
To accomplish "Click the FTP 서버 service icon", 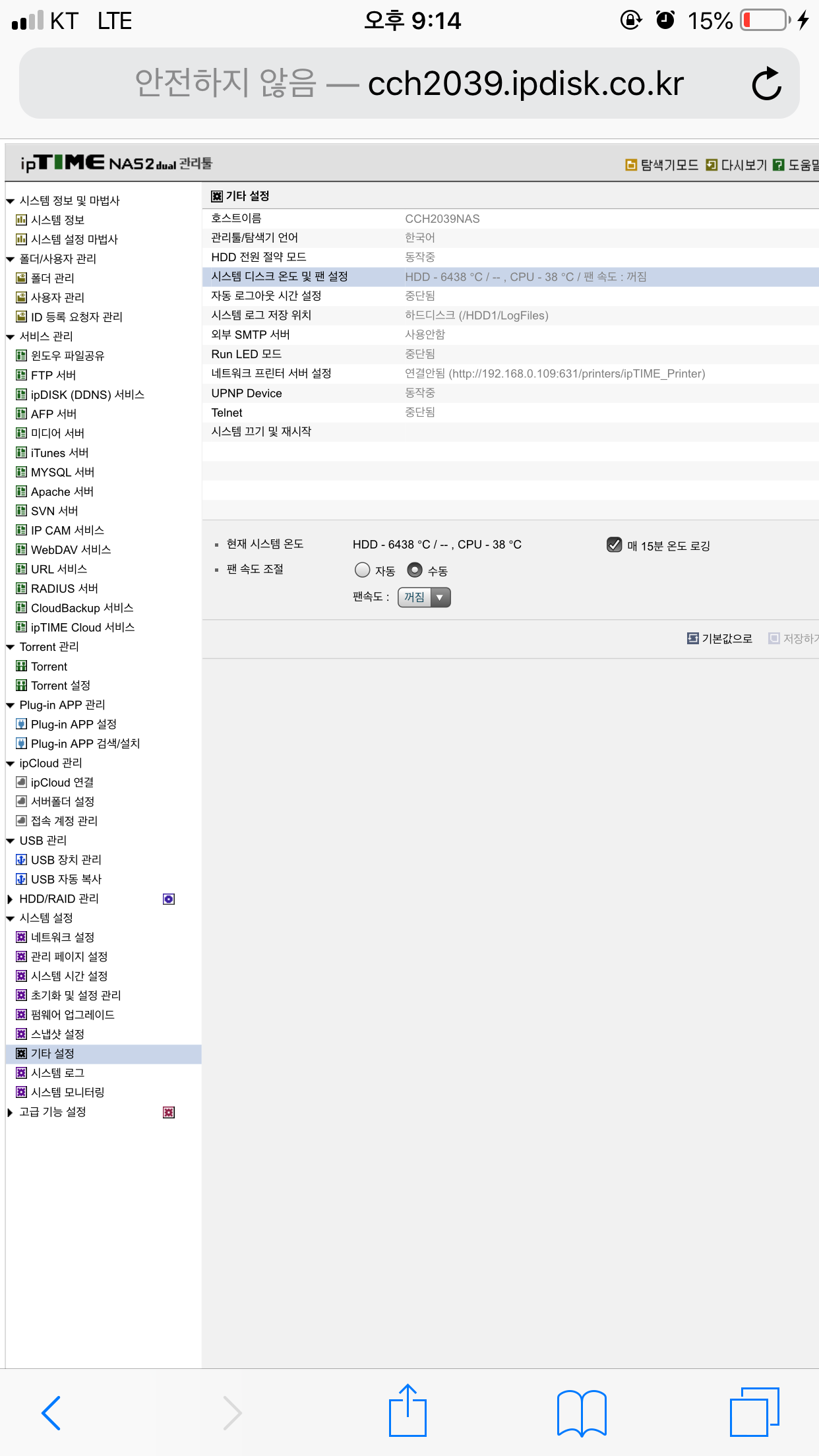I will (21, 375).
